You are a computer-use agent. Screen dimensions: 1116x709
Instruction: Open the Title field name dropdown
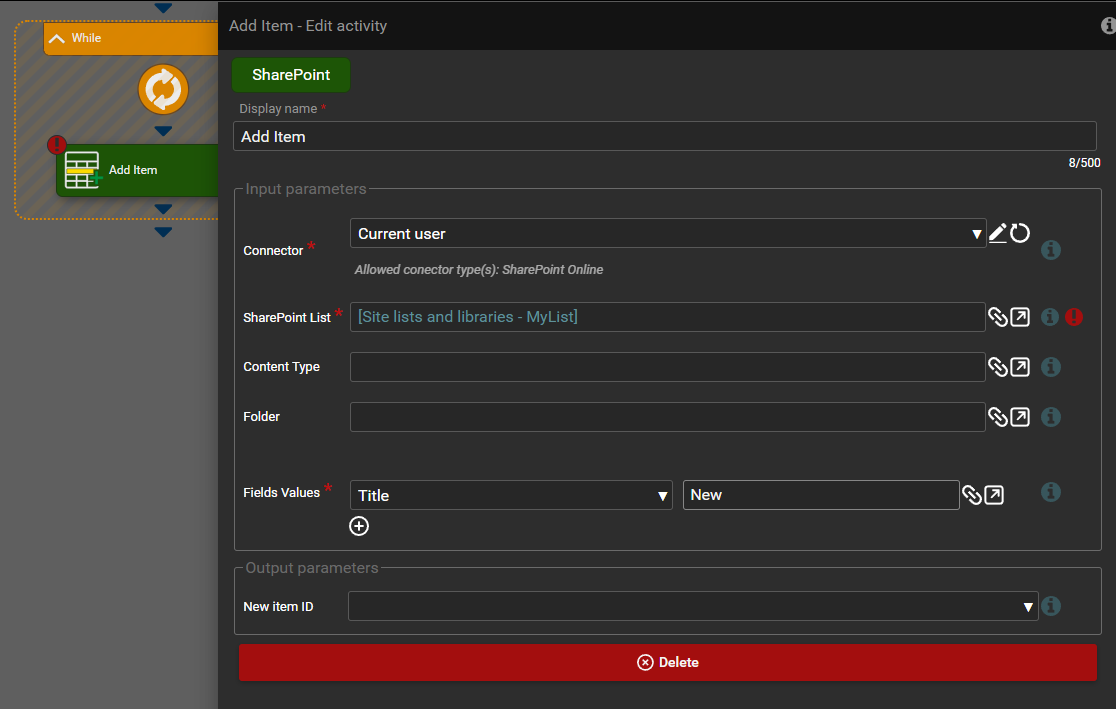point(511,495)
